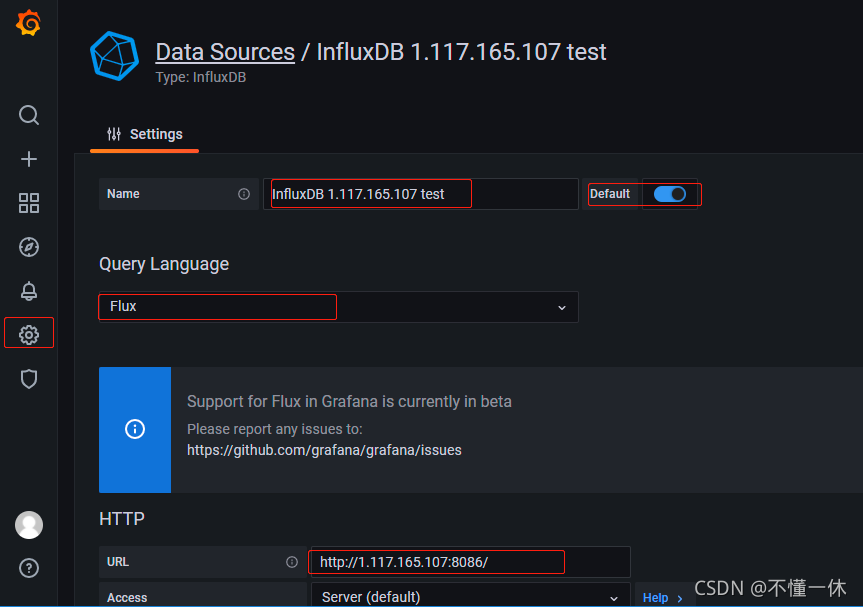
Task: Click the HTTP section heading
Action: tap(122, 518)
